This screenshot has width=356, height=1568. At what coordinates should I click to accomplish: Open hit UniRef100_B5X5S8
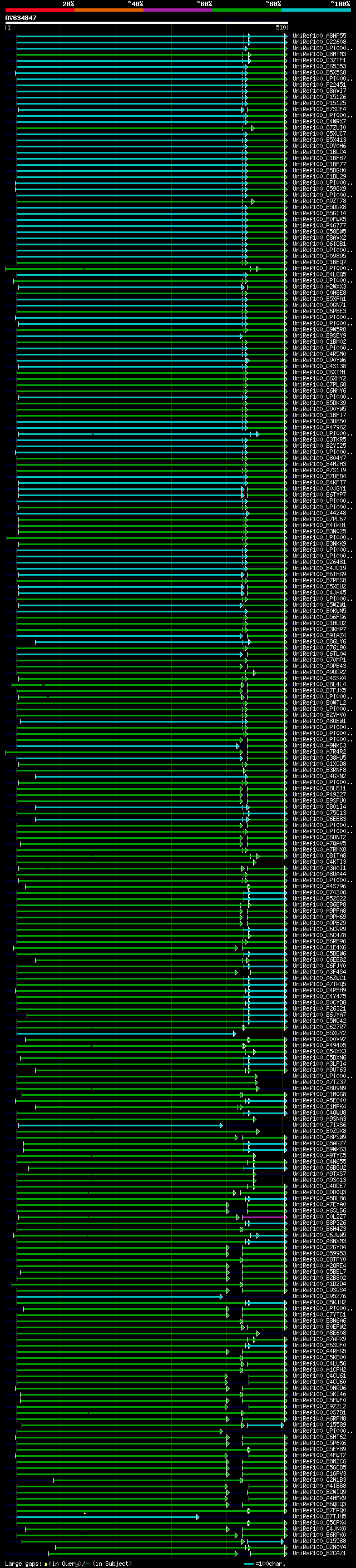coord(319,72)
